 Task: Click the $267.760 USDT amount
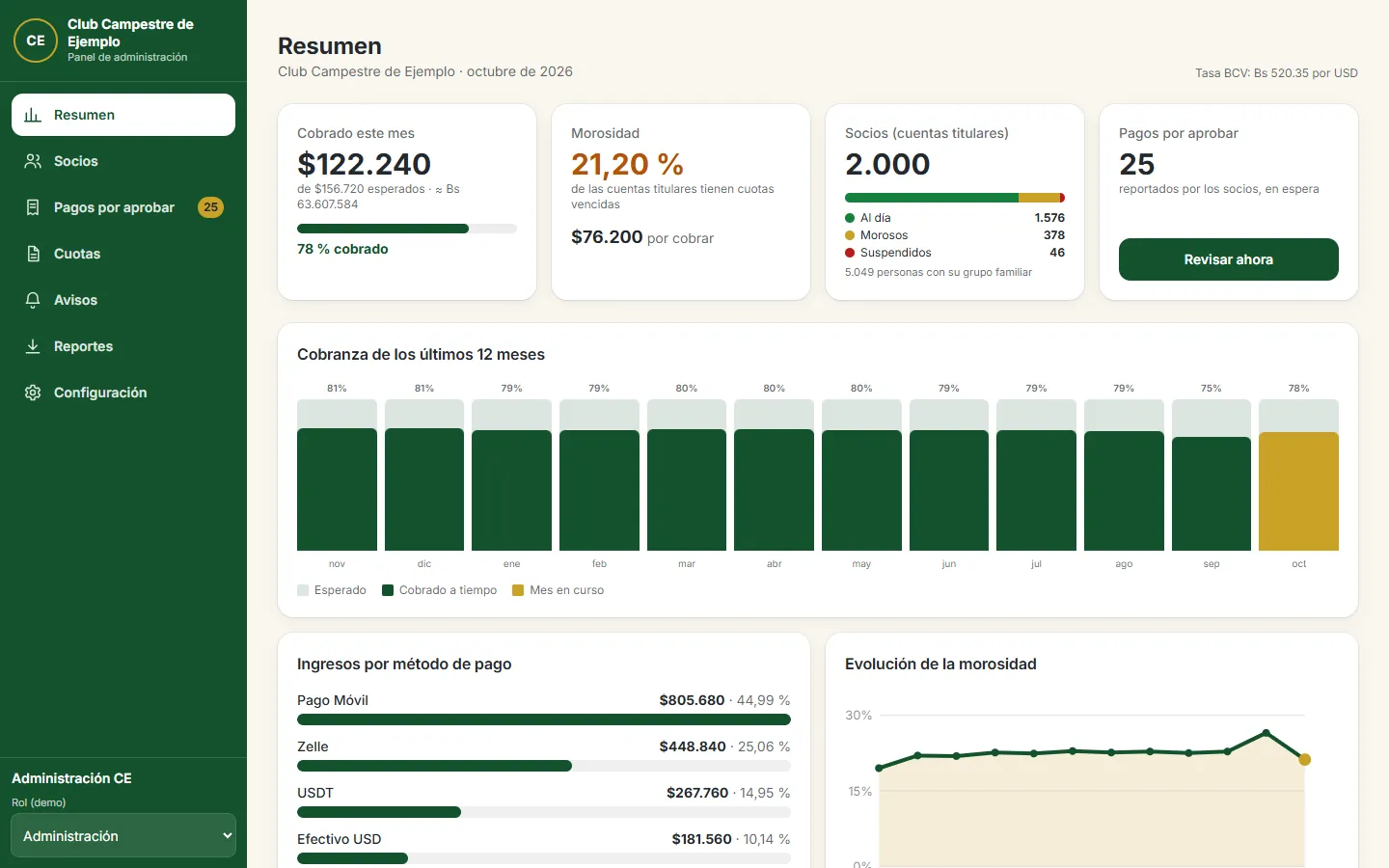[x=697, y=793]
